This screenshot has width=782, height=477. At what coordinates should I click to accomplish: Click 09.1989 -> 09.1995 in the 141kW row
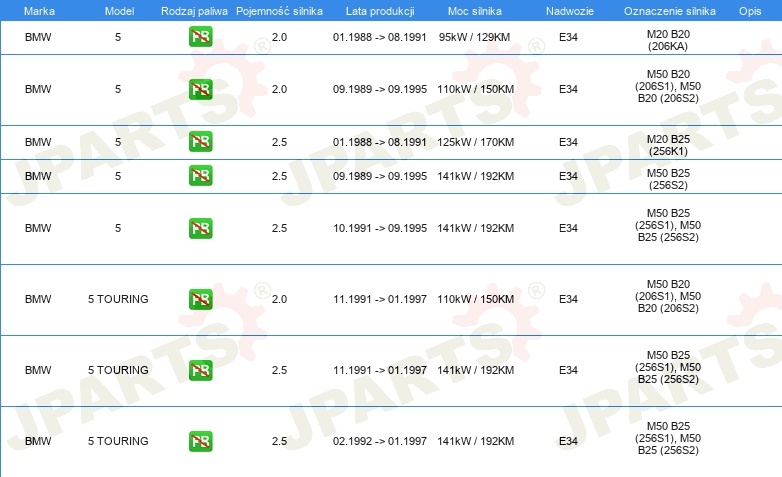pos(380,176)
